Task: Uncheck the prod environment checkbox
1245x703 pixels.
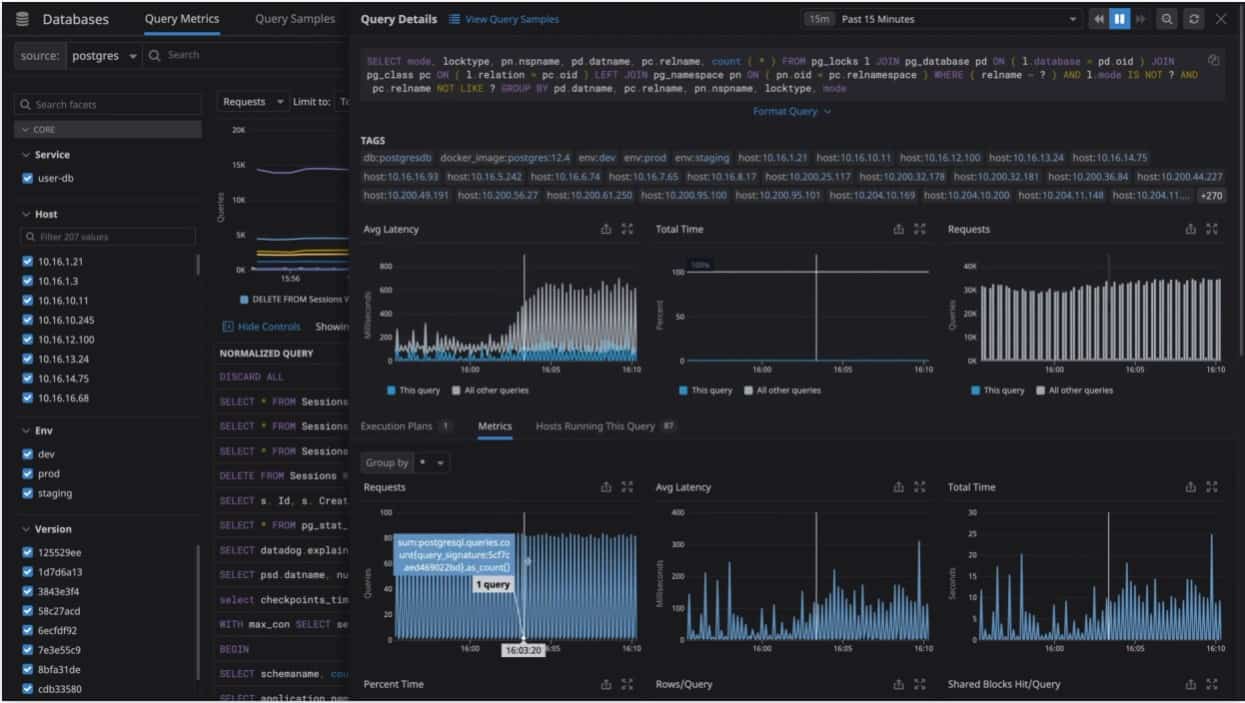Action: (28, 474)
